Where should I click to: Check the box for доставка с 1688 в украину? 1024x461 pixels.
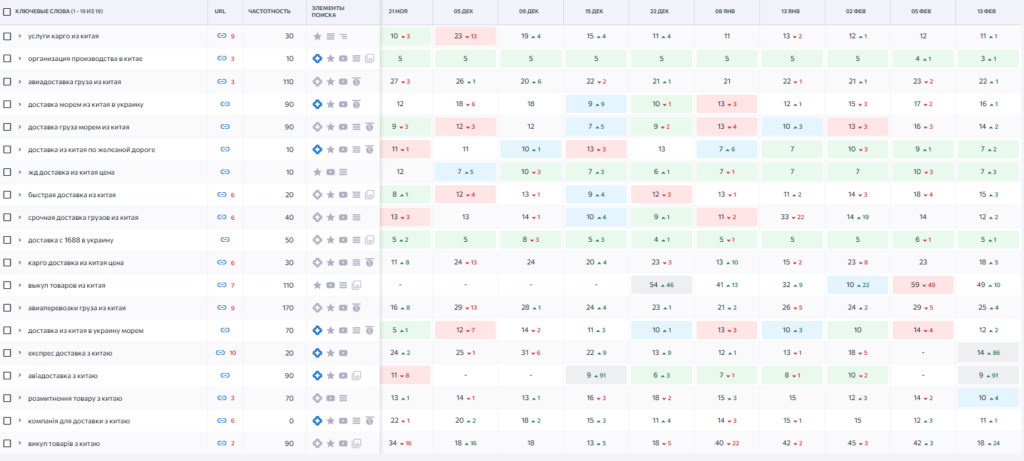(7, 240)
